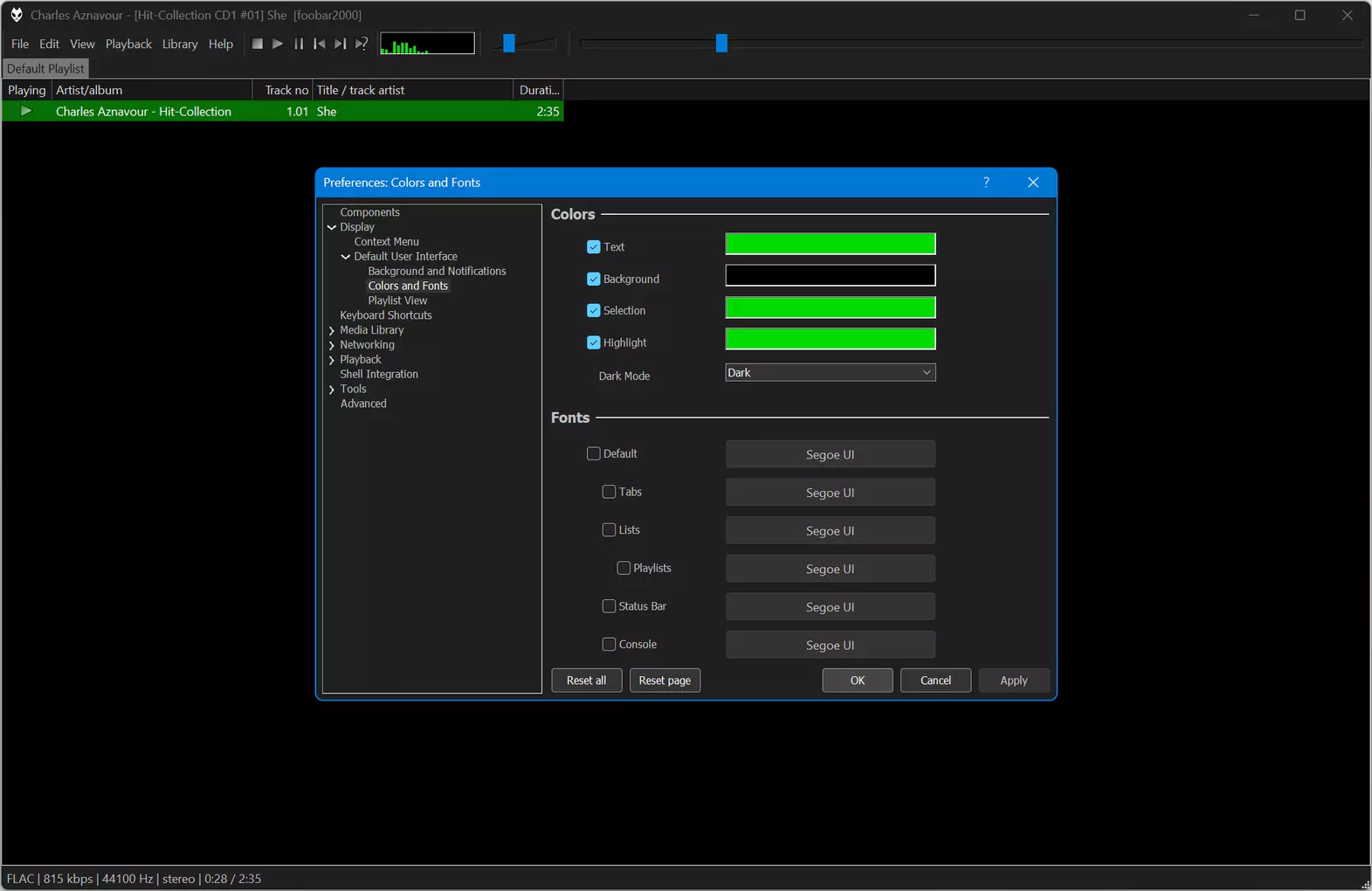This screenshot has width=1372, height=891.
Task: Stop playback with the Stop toolbar icon
Action: click(257, 44)
